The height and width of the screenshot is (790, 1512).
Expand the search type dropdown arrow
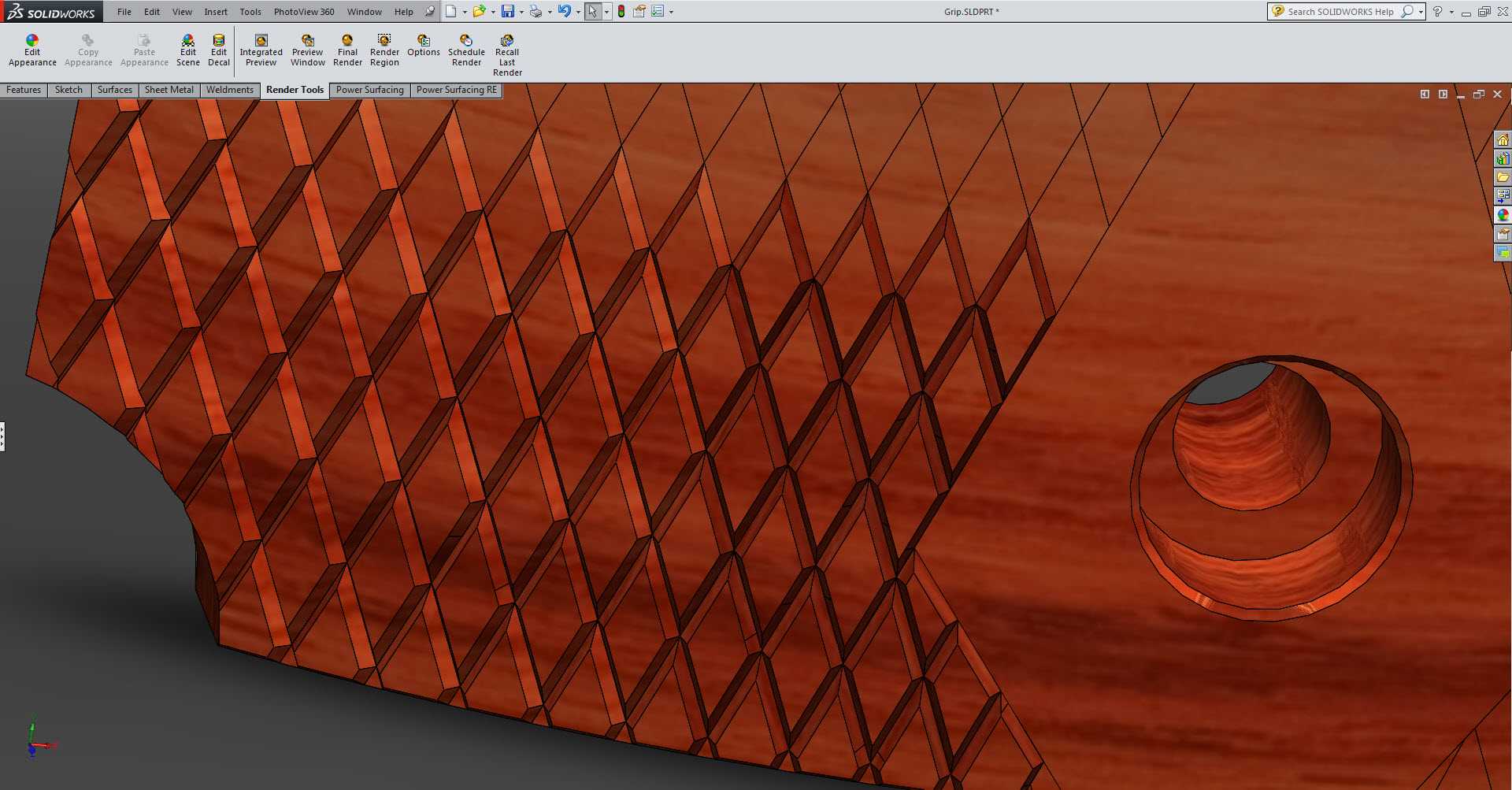1421,12
